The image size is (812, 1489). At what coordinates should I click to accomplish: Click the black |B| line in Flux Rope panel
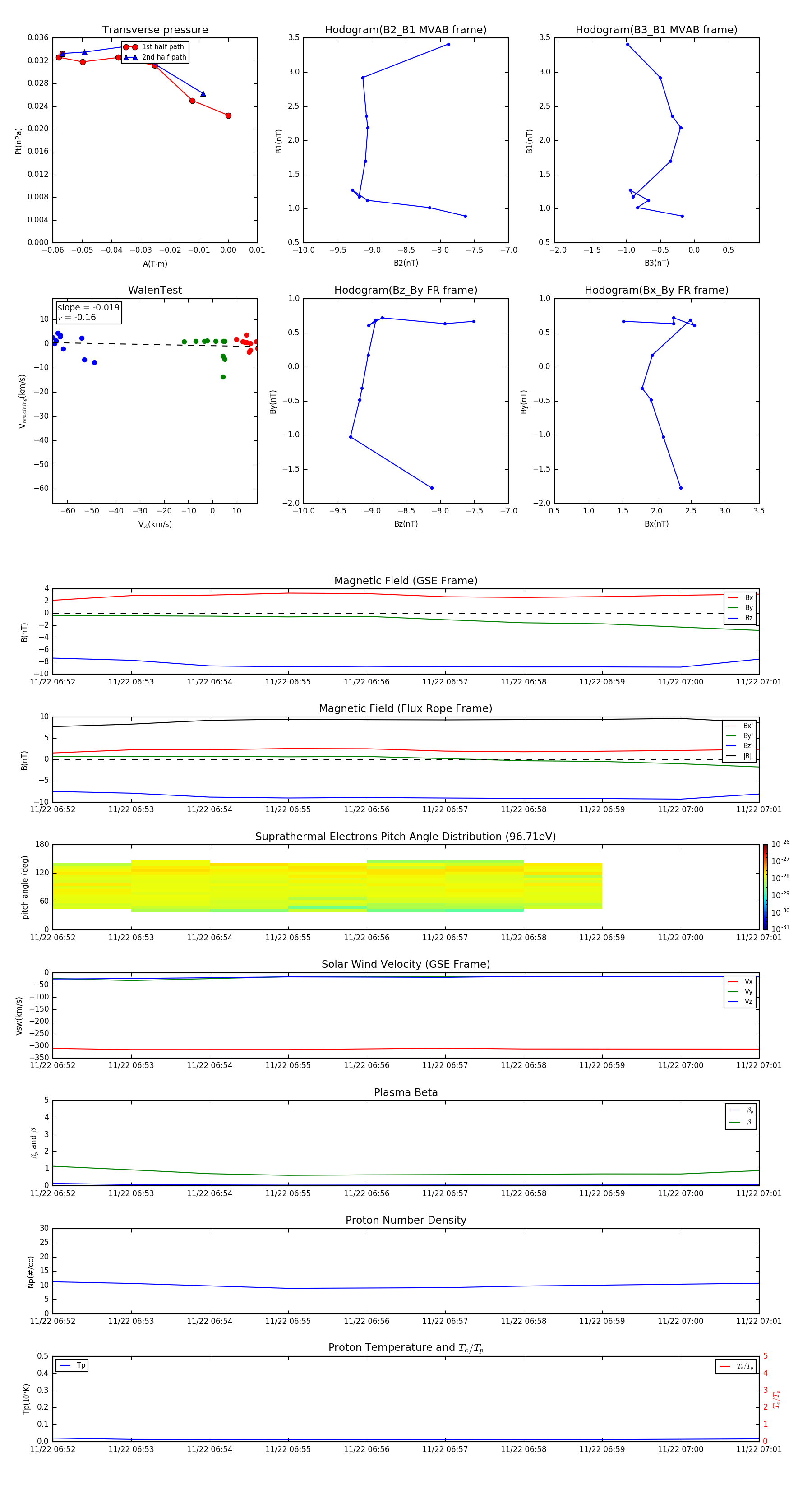coord(406,720)
